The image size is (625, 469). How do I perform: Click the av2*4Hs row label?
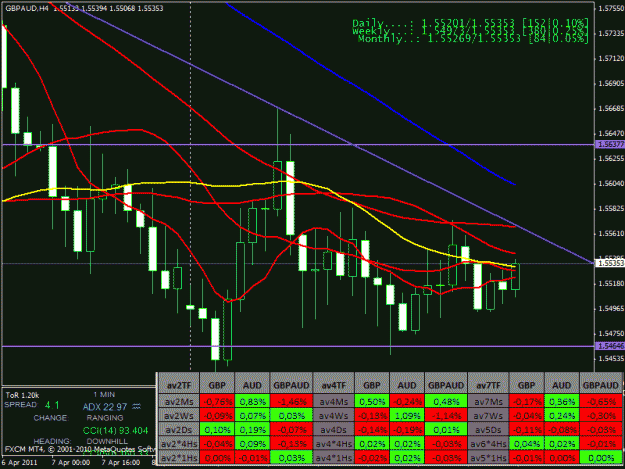[x=179, y=443]
